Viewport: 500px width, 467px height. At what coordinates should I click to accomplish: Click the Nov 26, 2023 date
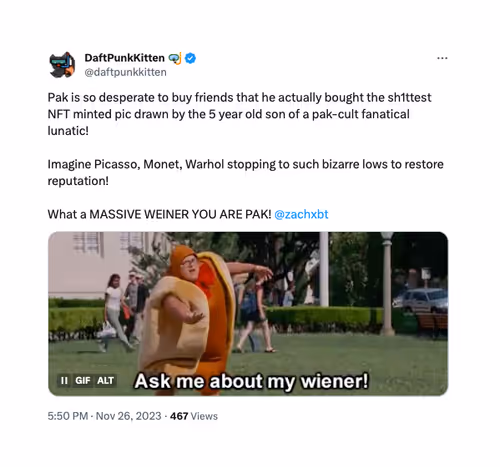pyautogui.click(x=128, y=416)
